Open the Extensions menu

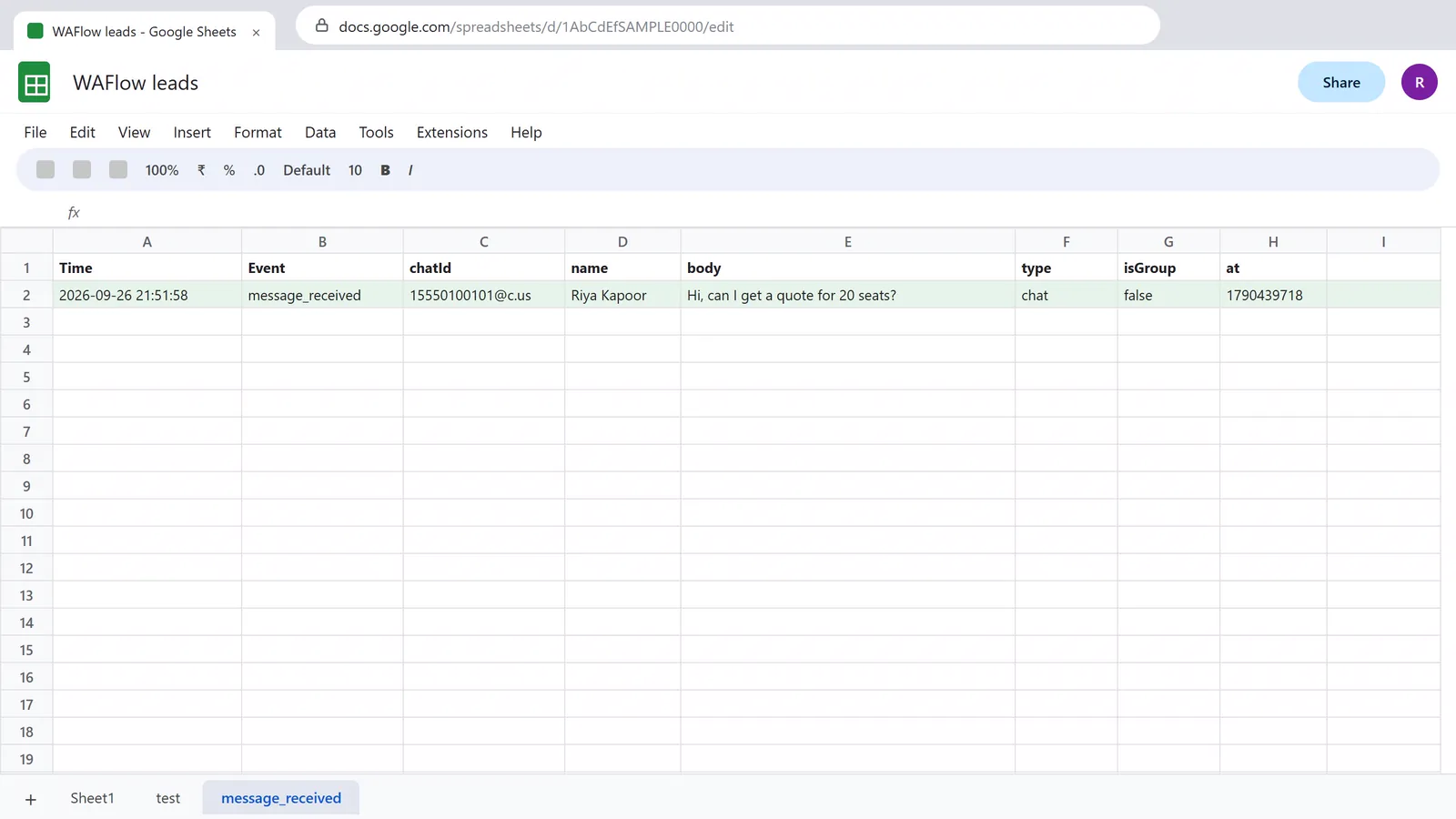(x=452, y=132)
